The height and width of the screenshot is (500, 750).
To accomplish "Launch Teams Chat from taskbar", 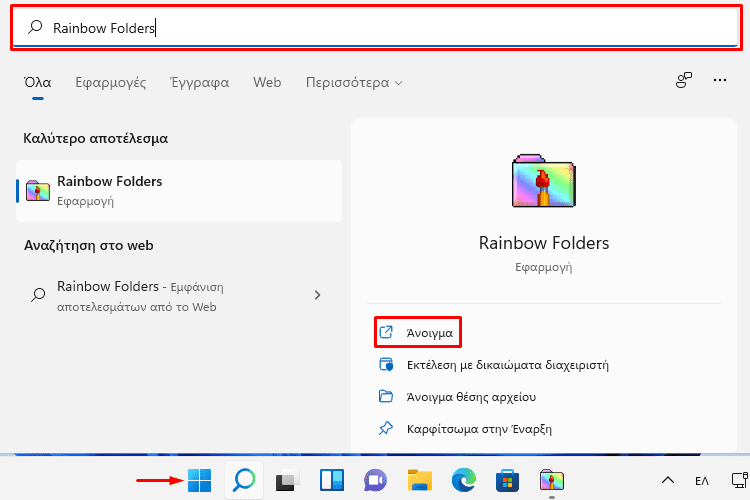I will pyautogui.click(x=375, y=480).
